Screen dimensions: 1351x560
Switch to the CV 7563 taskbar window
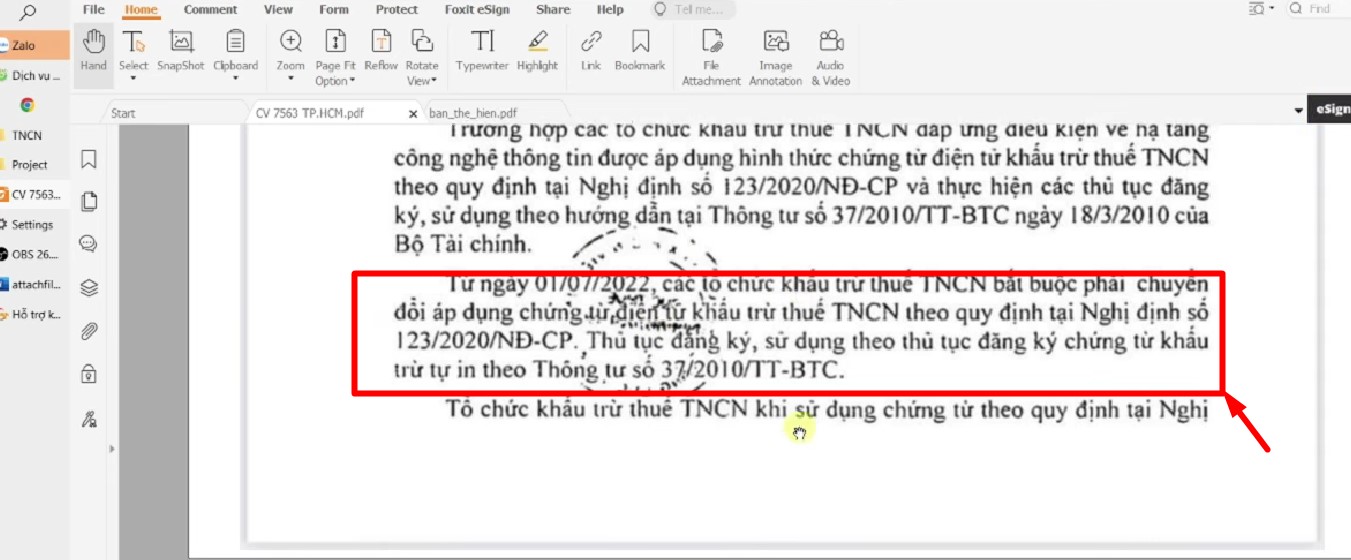[35, 195]
